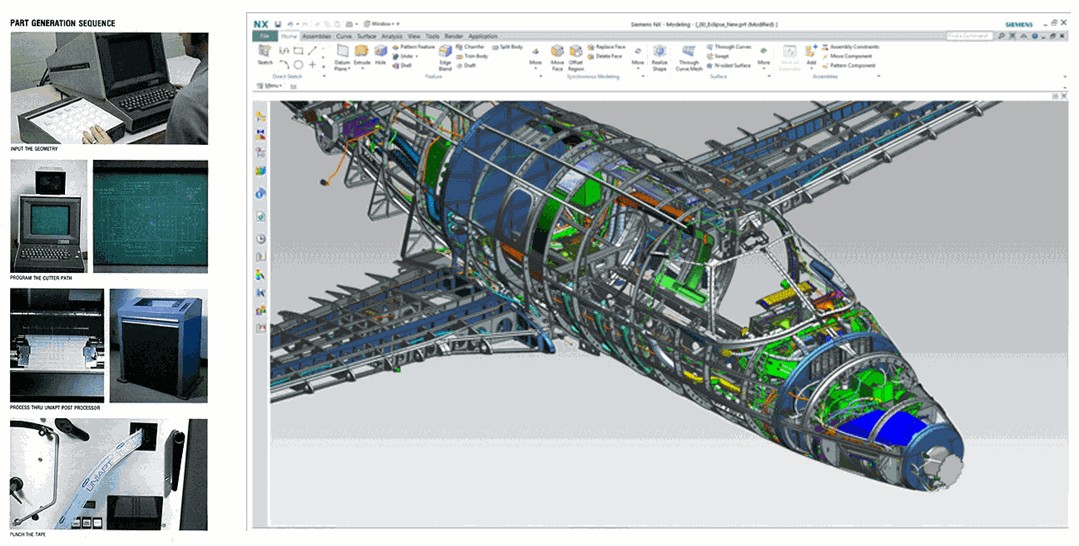This screenshot has width=1079, height=546.
Task: Switch to the Assemblies ribbon tab
Action: pos(317,36)
